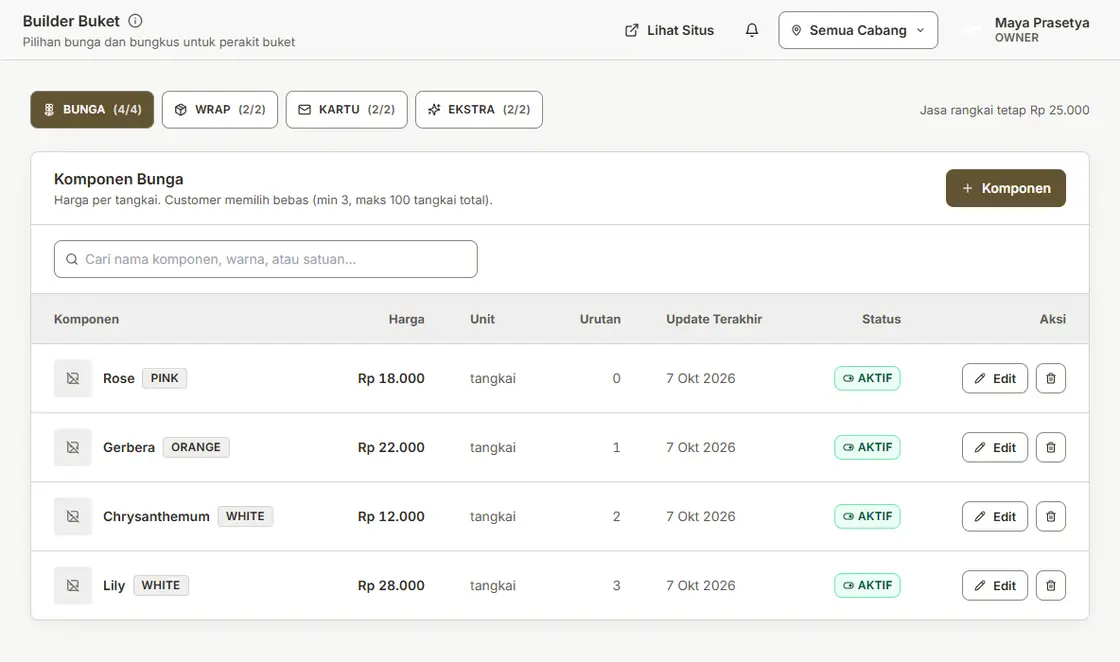1120x662 pixels.
Task: Add a new Komponen
Action: (1006, 189)
